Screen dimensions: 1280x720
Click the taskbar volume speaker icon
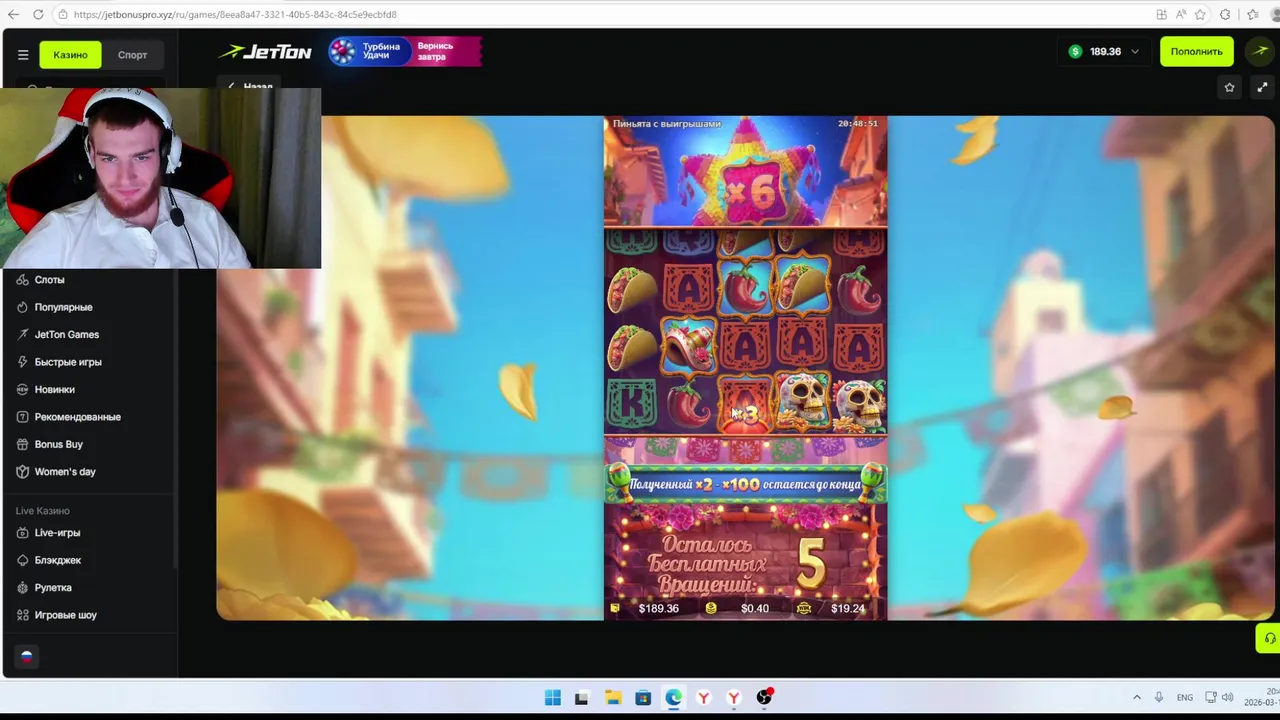click(1227, 698)
